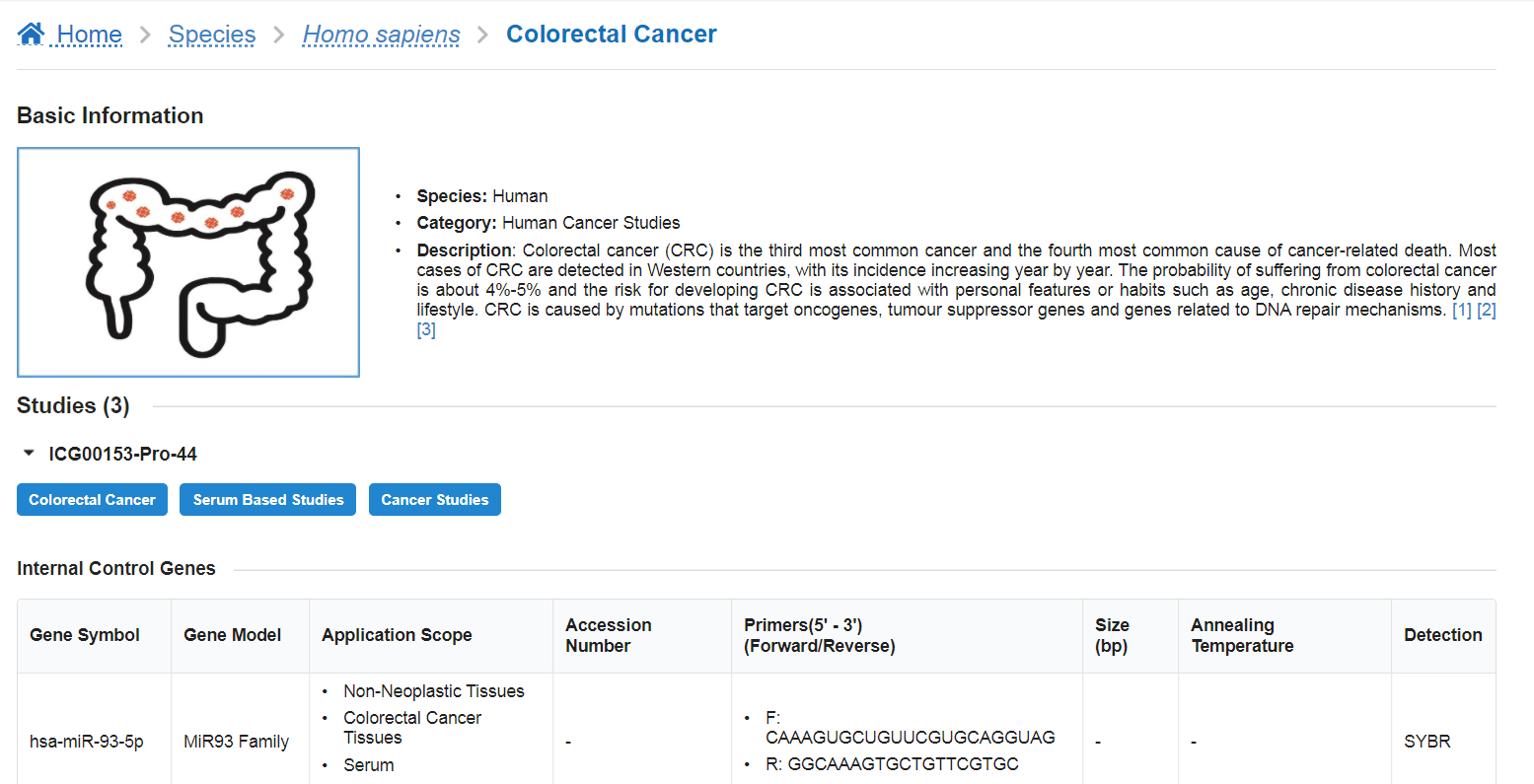Click the Application Scope column header
Image resolution: width=1534 pixels, height=784 pixels.
397,635
